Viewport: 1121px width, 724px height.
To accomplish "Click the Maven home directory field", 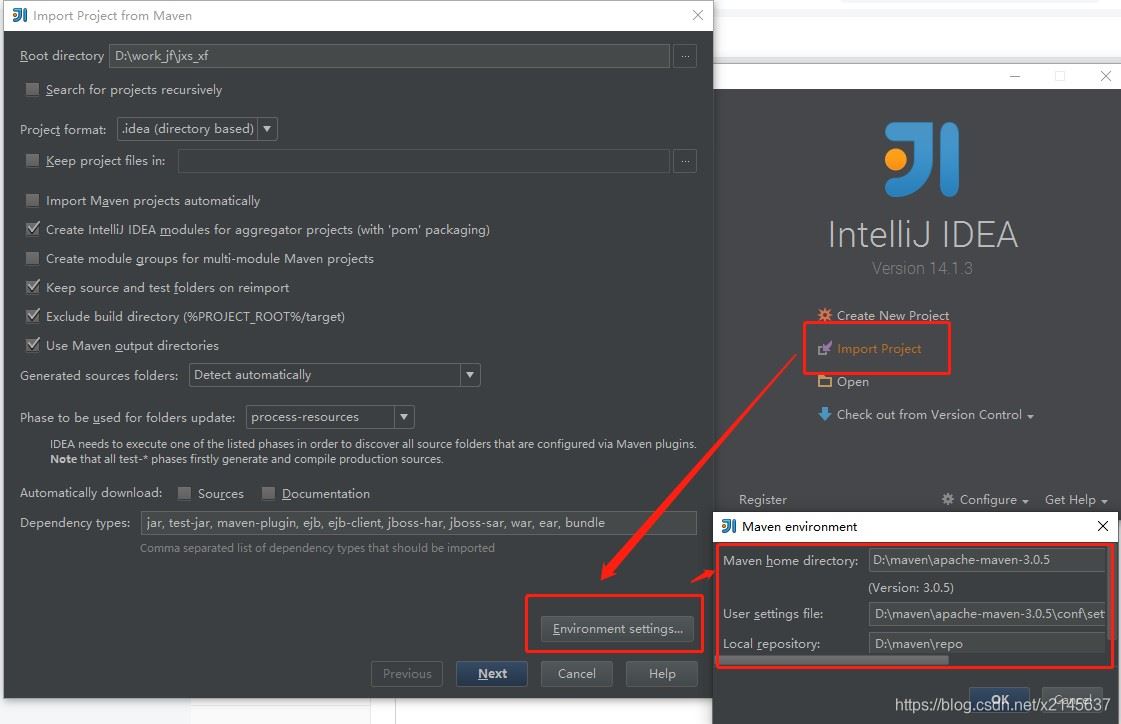I will [987, 560].
